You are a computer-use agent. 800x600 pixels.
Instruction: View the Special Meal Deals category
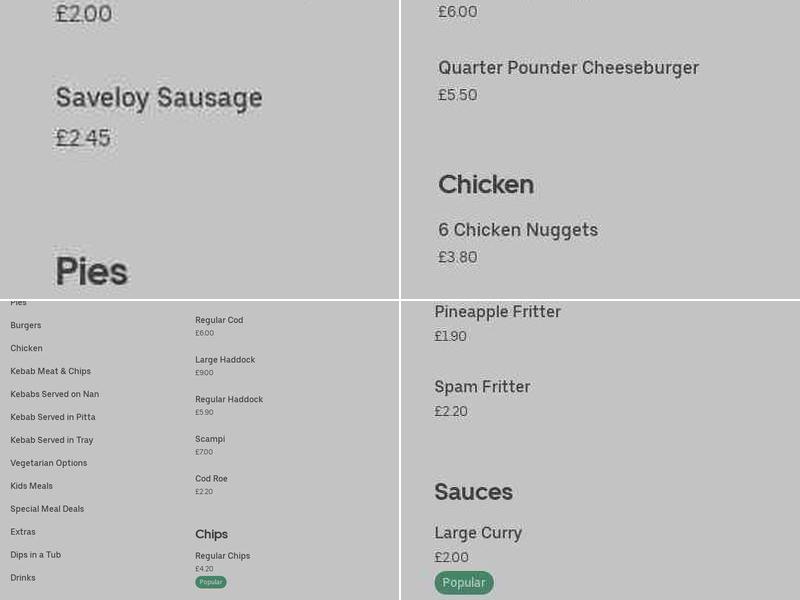[x=47, y=509]
